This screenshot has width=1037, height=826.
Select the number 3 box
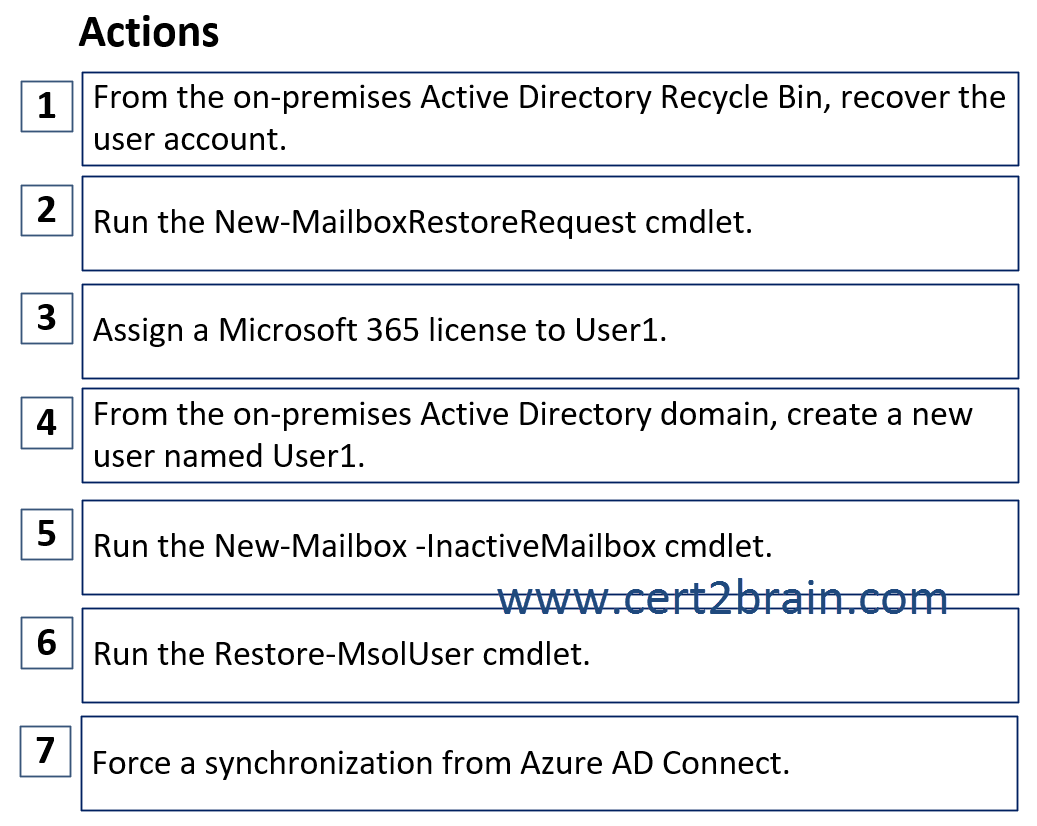(47, 318)
